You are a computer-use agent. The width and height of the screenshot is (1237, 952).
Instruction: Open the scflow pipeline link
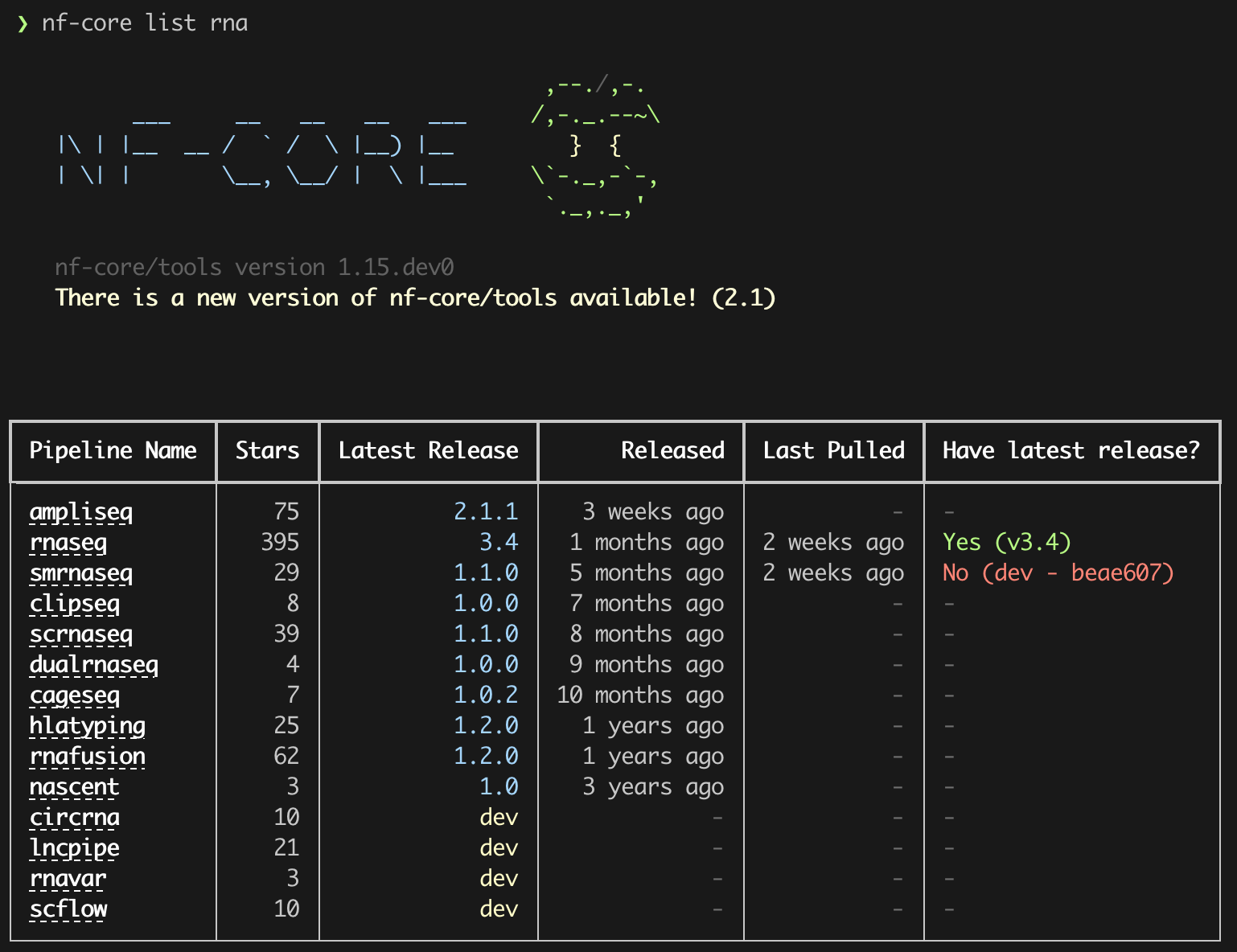68,909
